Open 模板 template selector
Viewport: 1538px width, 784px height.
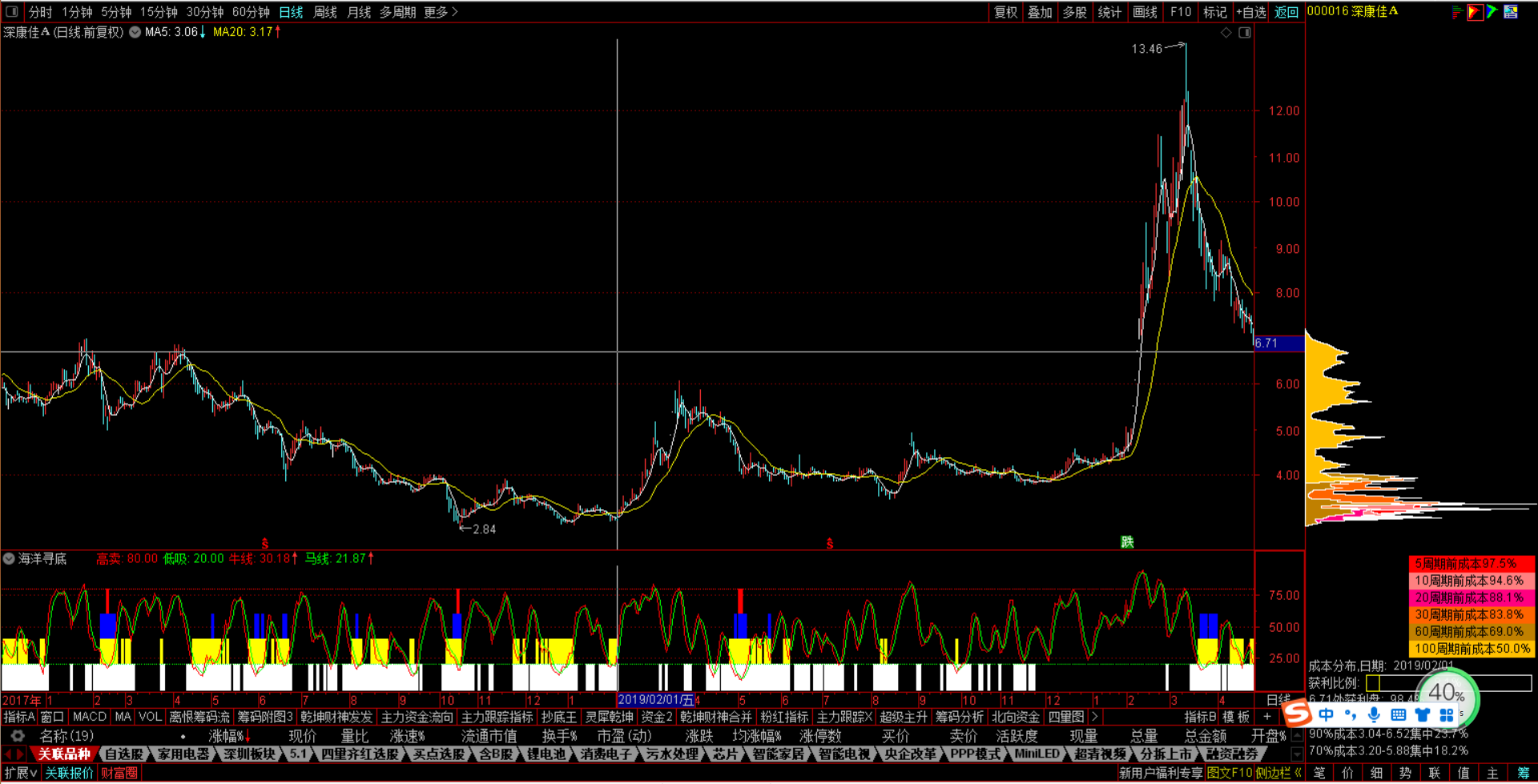1236,717
